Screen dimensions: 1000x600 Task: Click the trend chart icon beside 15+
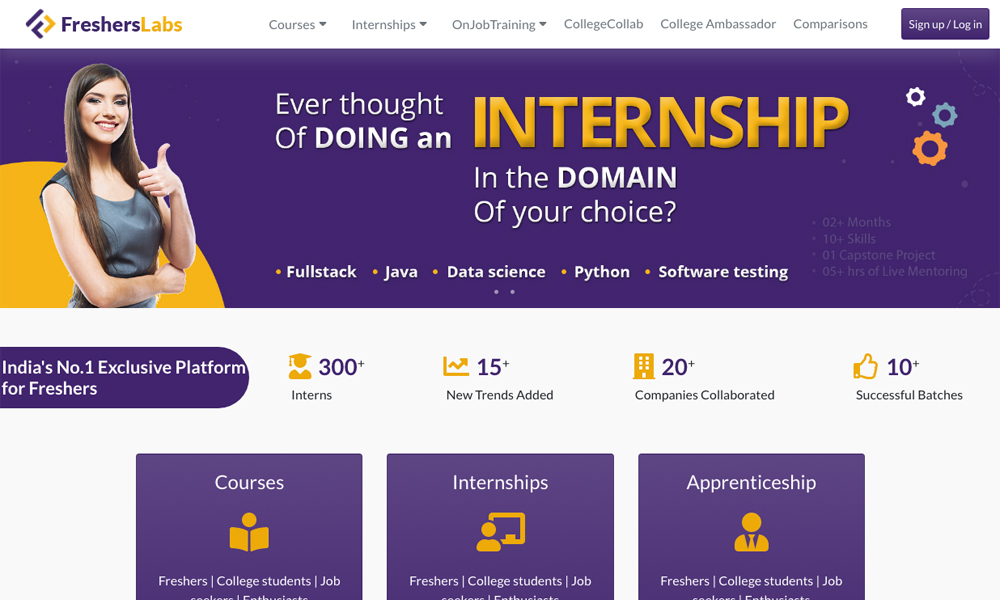tap(456, 367)
